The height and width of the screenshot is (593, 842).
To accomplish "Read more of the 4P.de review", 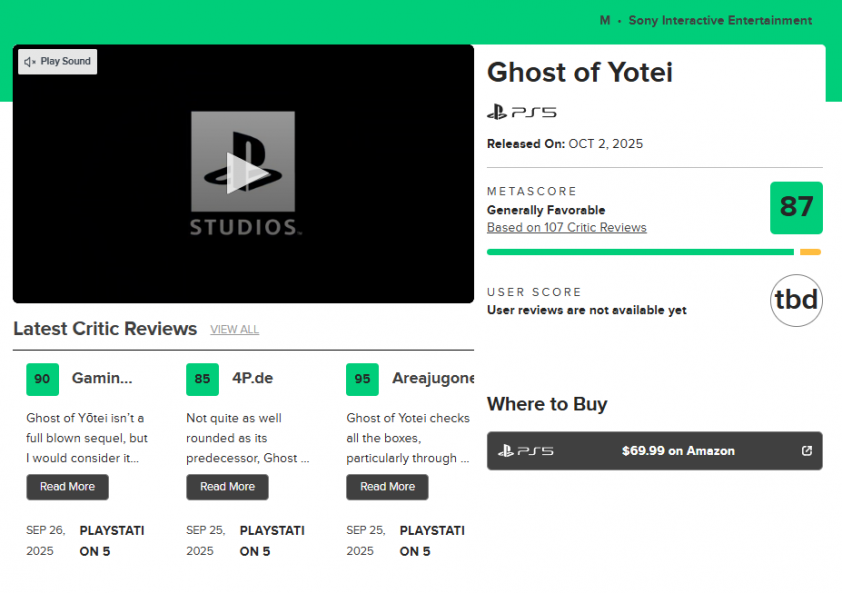I will pyautogui.click(x=227, y=487).
